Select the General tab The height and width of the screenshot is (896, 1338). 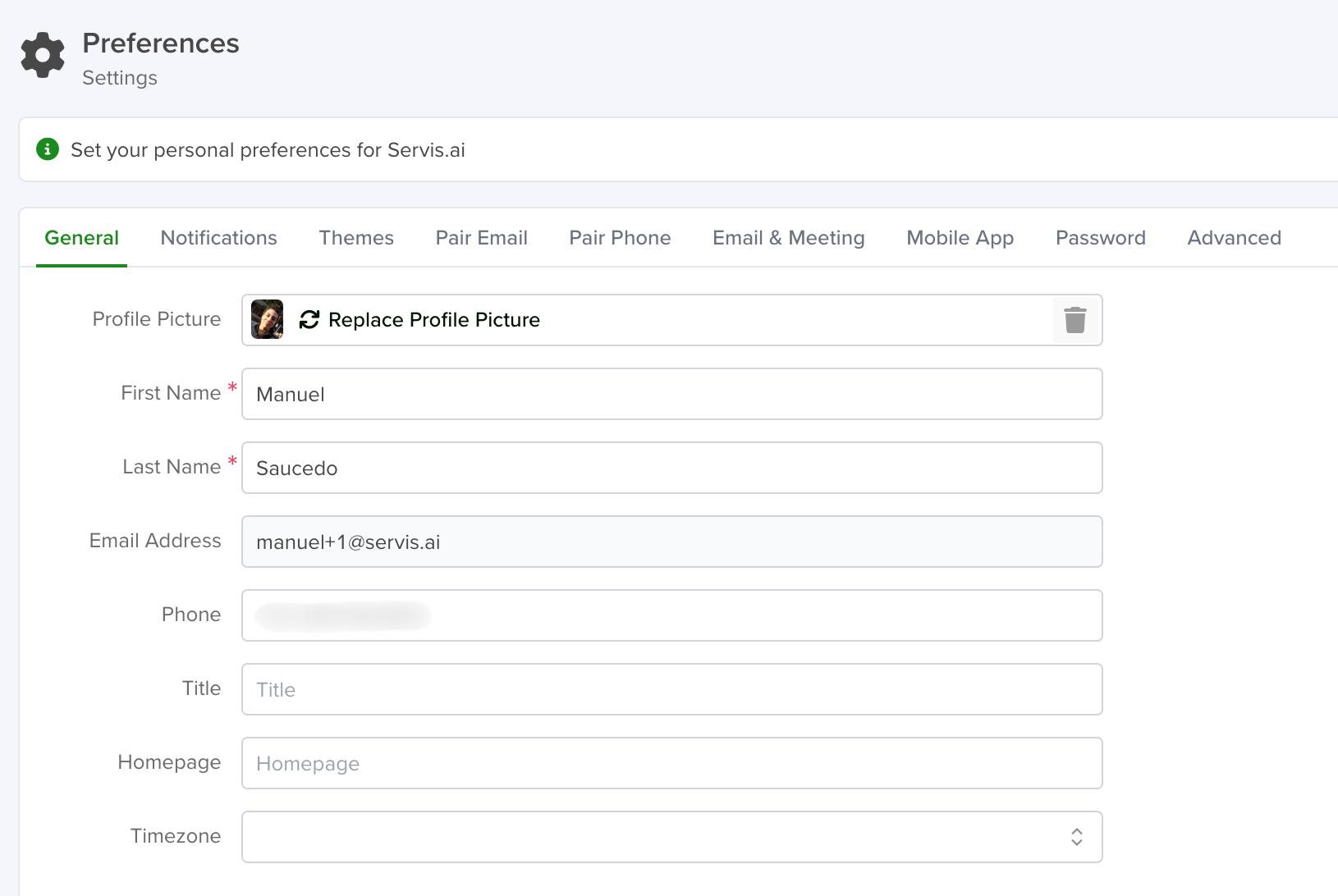(x=81, y=238)
